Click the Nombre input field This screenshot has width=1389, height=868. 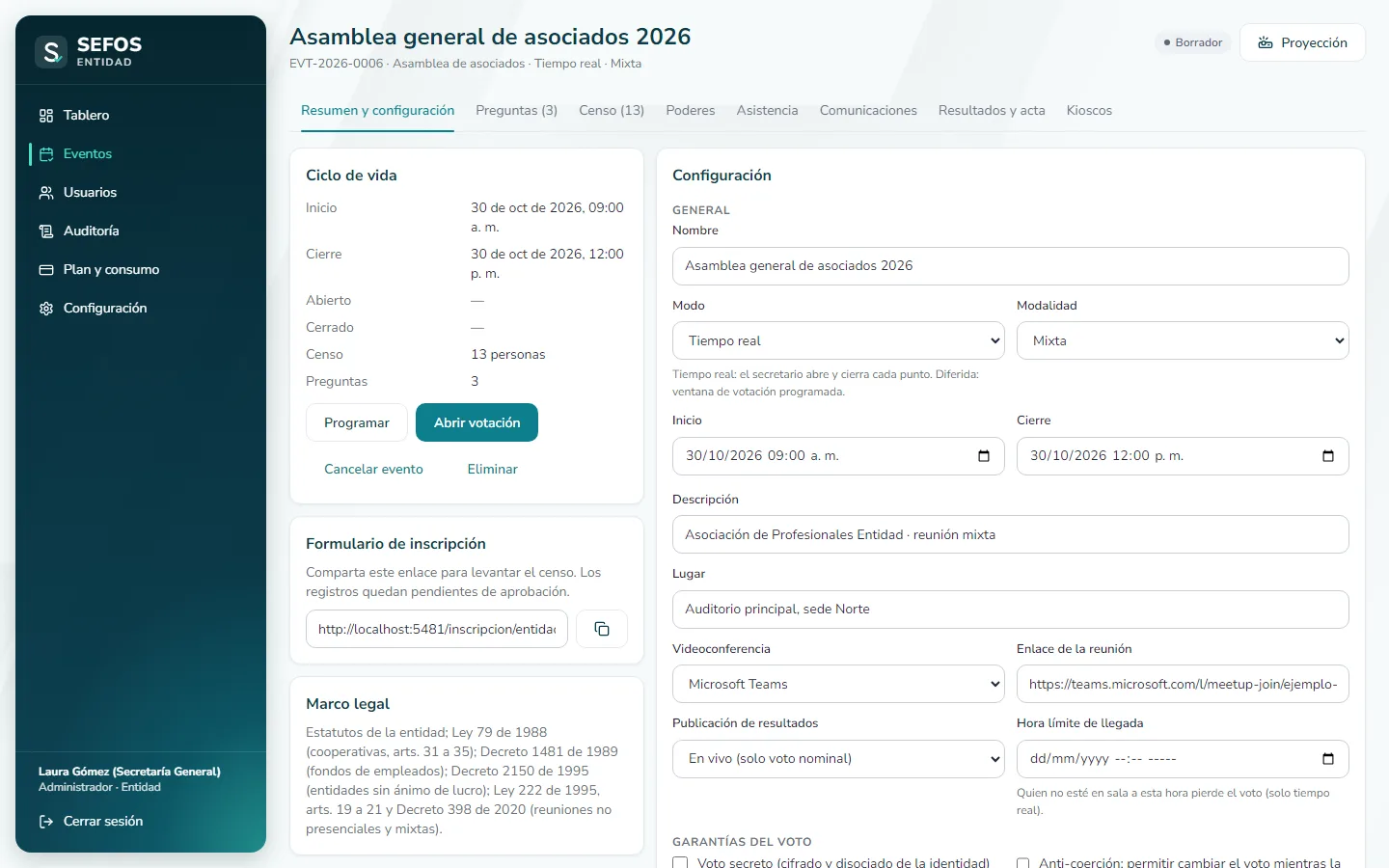point(1010,266)
